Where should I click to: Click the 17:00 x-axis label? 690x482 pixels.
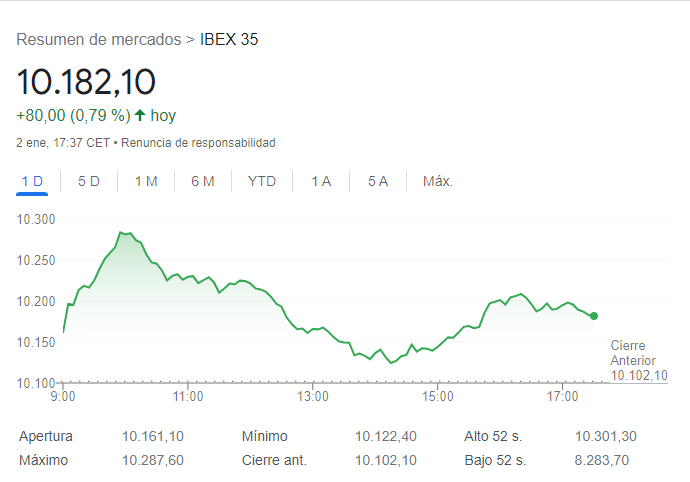562,397
